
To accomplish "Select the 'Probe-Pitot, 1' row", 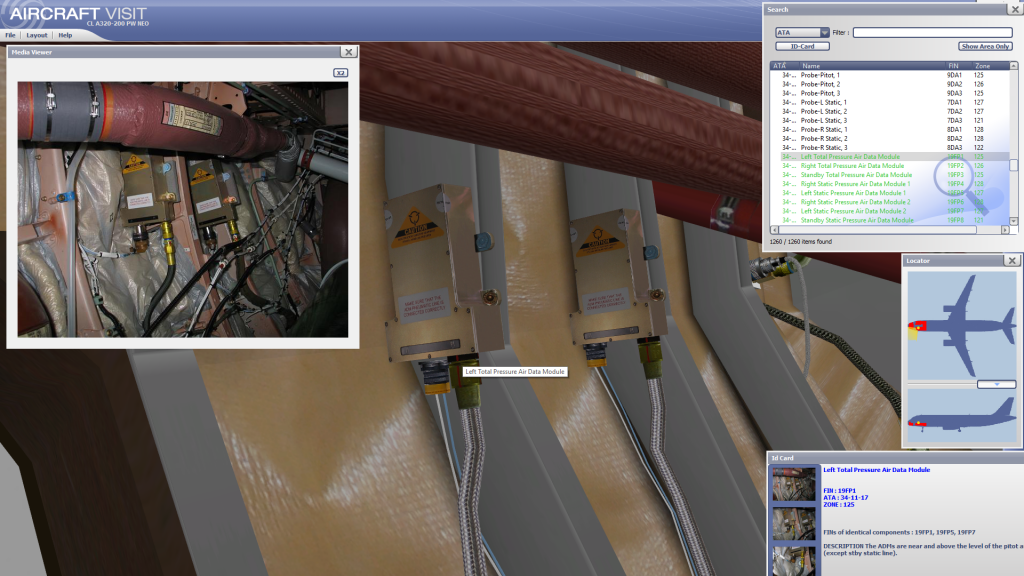I will (x=890, y=75).
